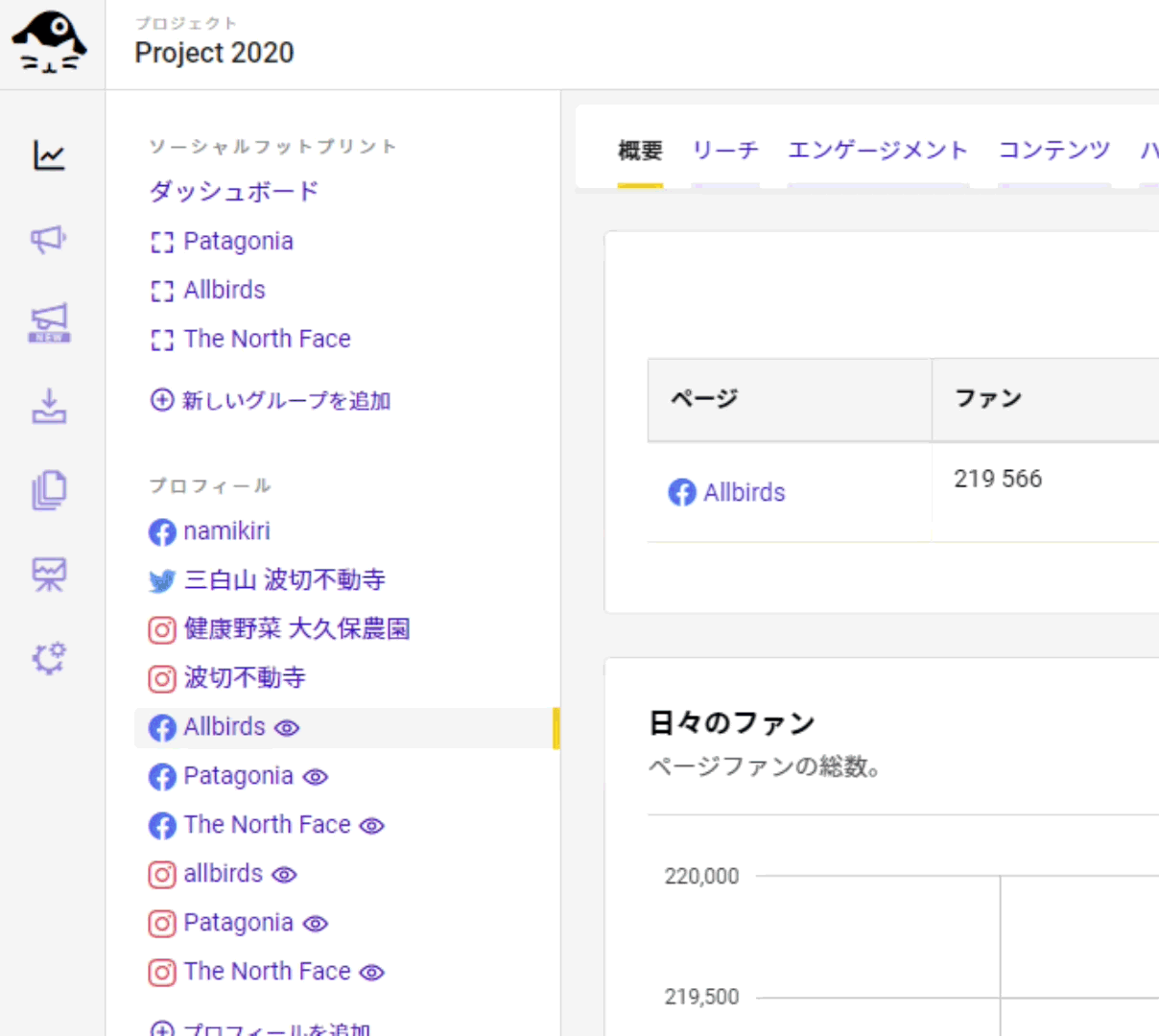Open the presentation board sidebar icon

click(49, 575)
